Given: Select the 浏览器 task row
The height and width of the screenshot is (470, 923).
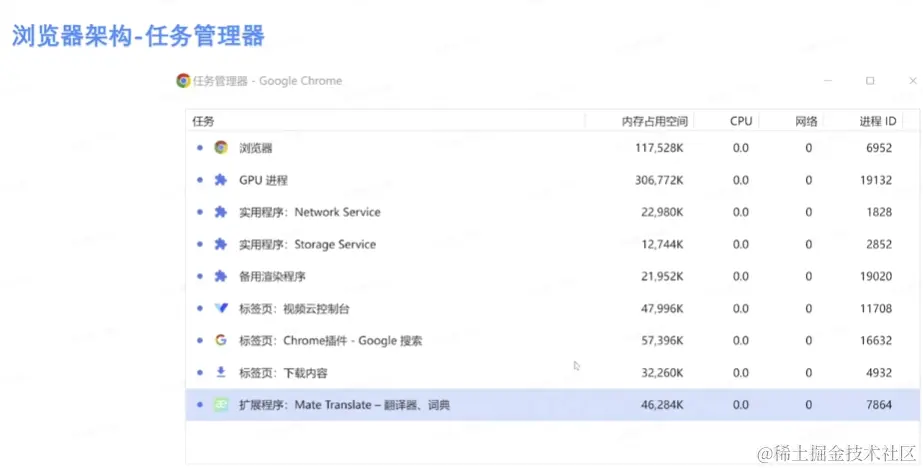Looking at the screenshot, I should click(x=552, y=148).
